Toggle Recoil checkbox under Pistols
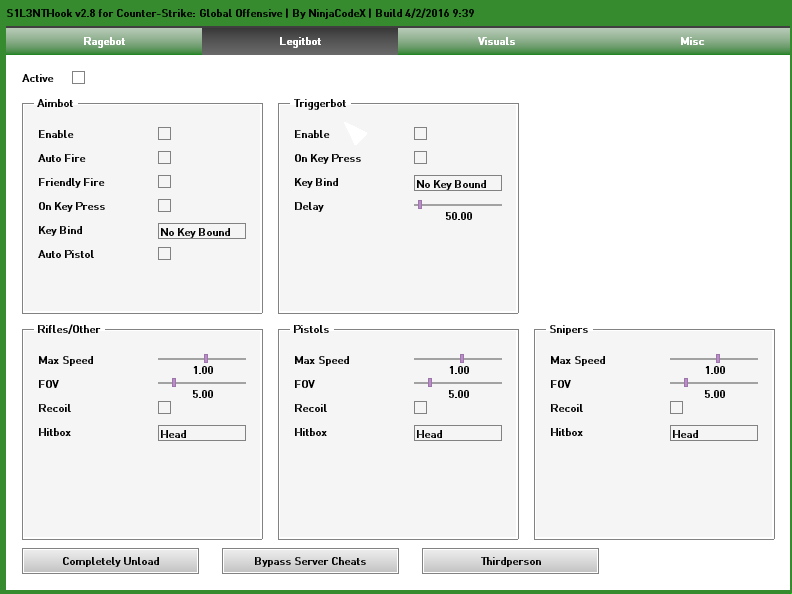This screenshot has height=594, width=792. [420, 408]
